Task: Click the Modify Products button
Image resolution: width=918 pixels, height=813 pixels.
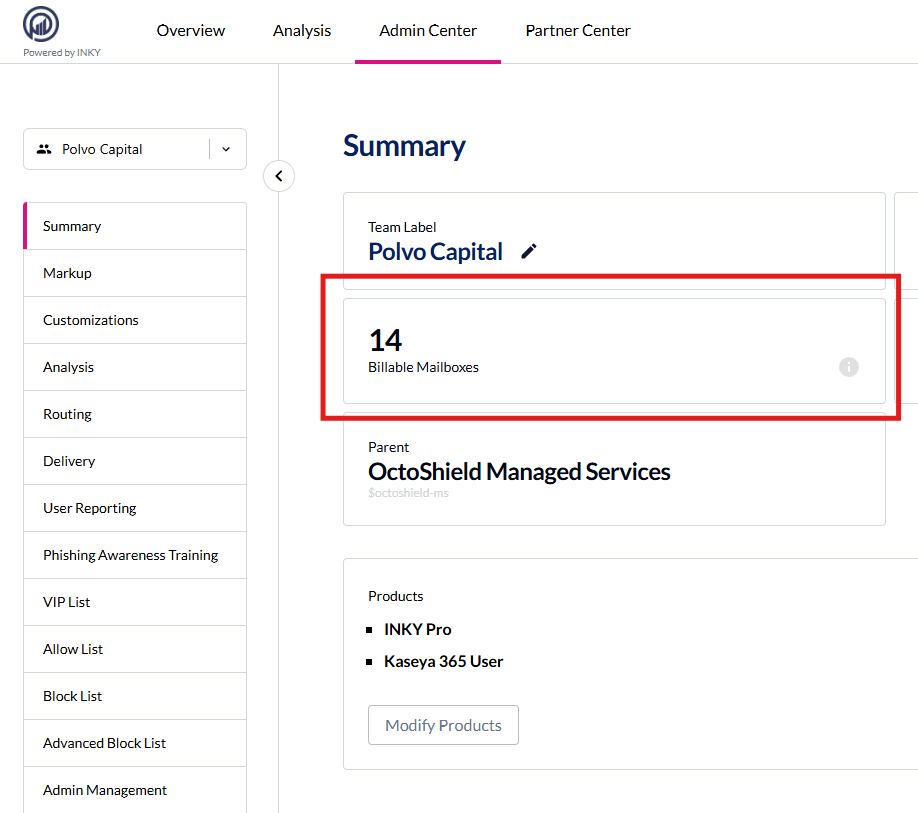Action: 444,725
